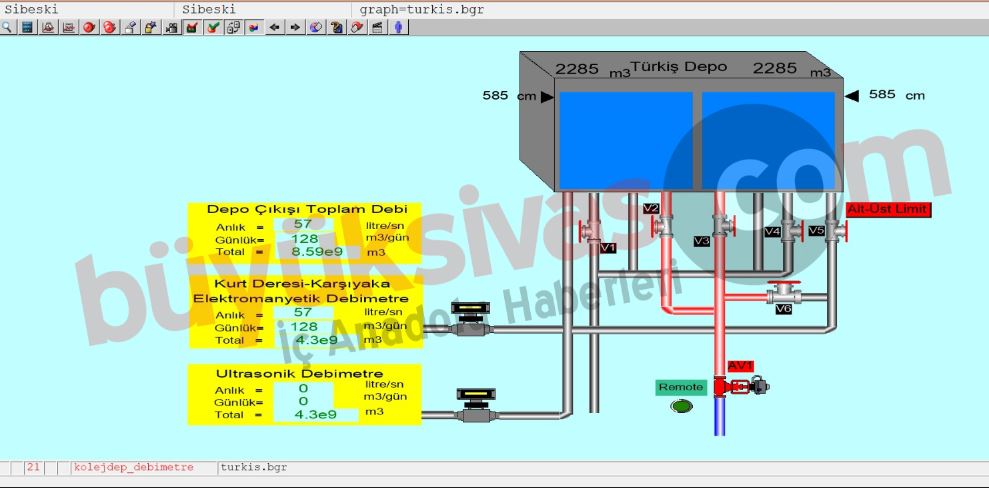Click the Anlık value in Depo Çıkışı panel
Viewport: 989px width, 488px height.
[x=304, y=225]
